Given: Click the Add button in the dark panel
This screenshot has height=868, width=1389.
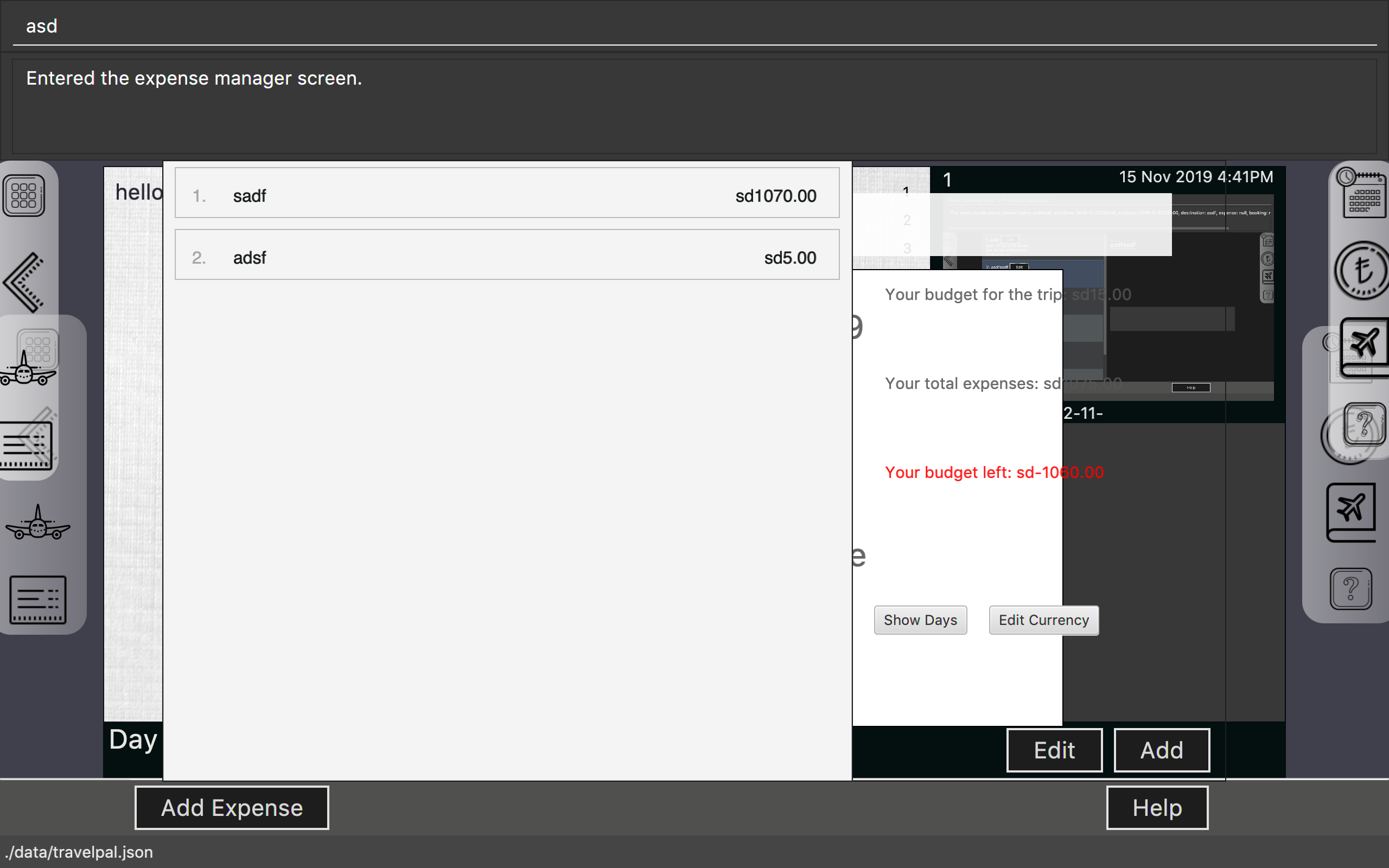Looking at the screenshot, I should click(1161, 750).
